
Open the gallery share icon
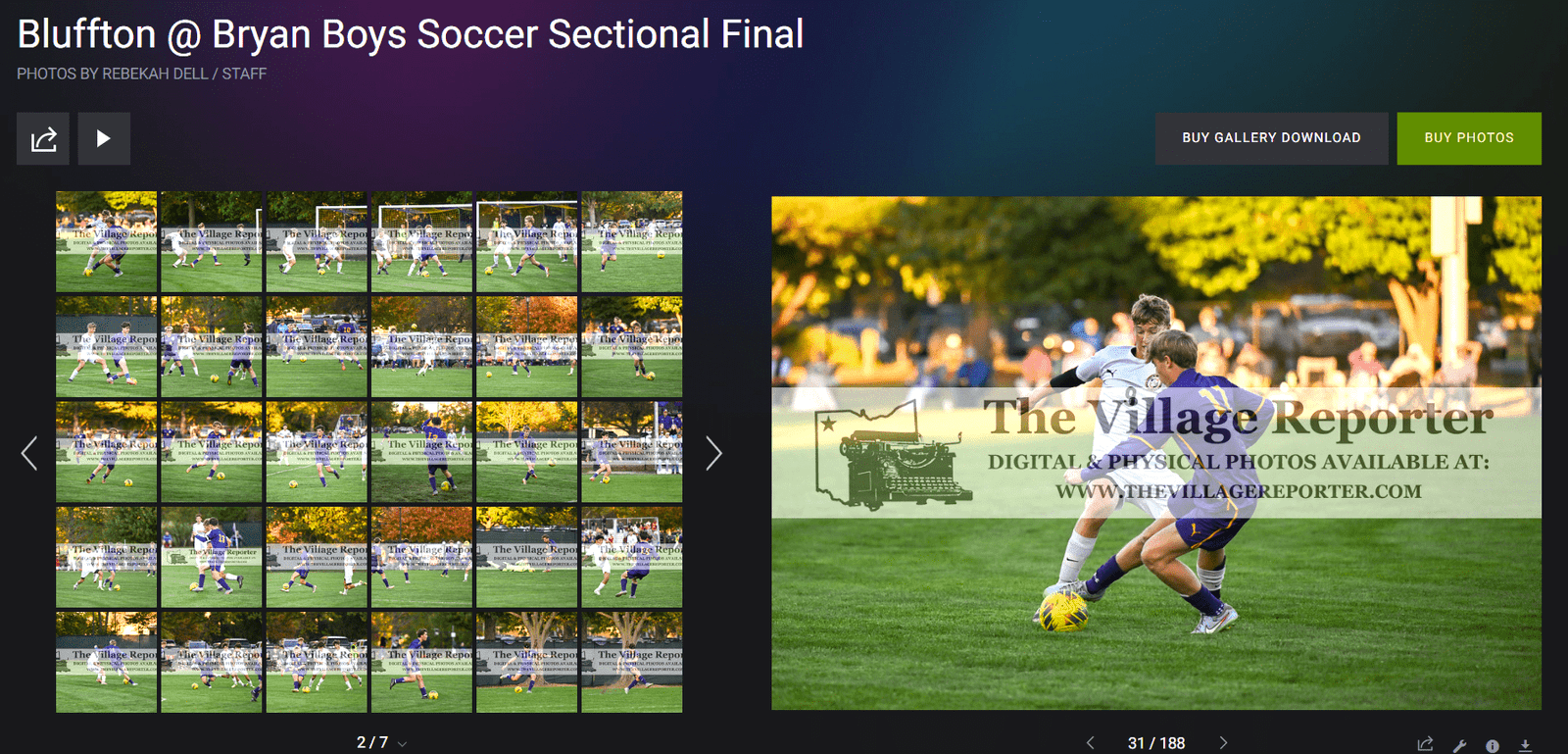pos(43,138)
